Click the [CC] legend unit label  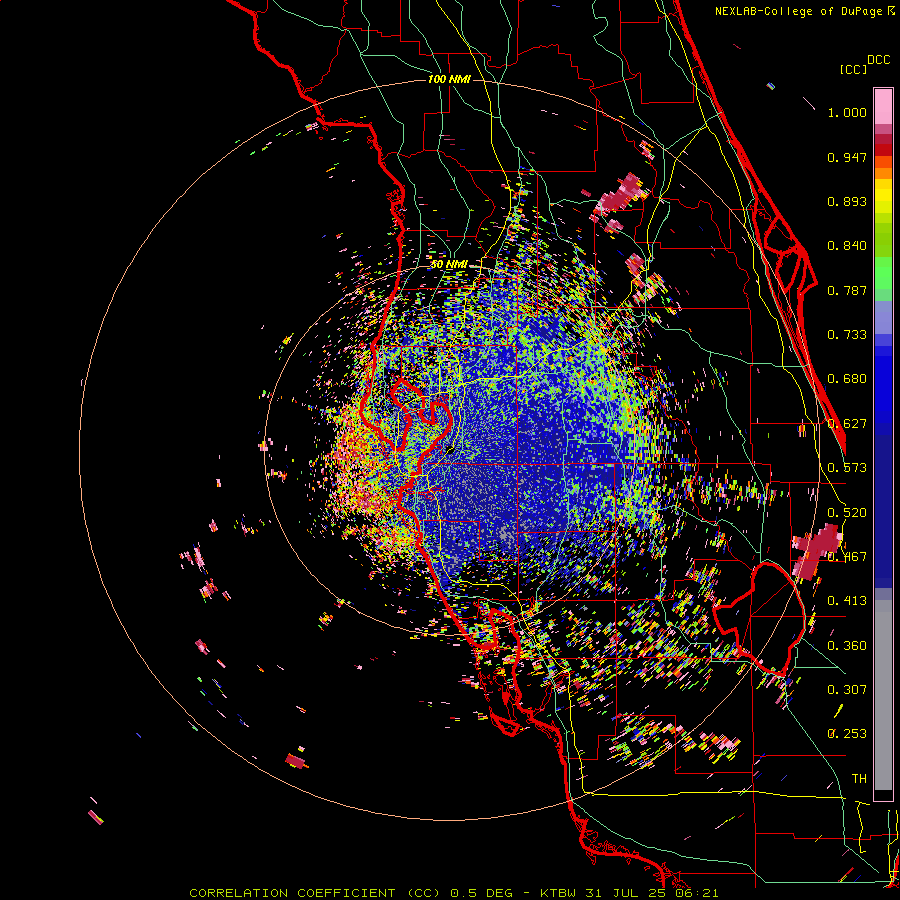[854, 69]
